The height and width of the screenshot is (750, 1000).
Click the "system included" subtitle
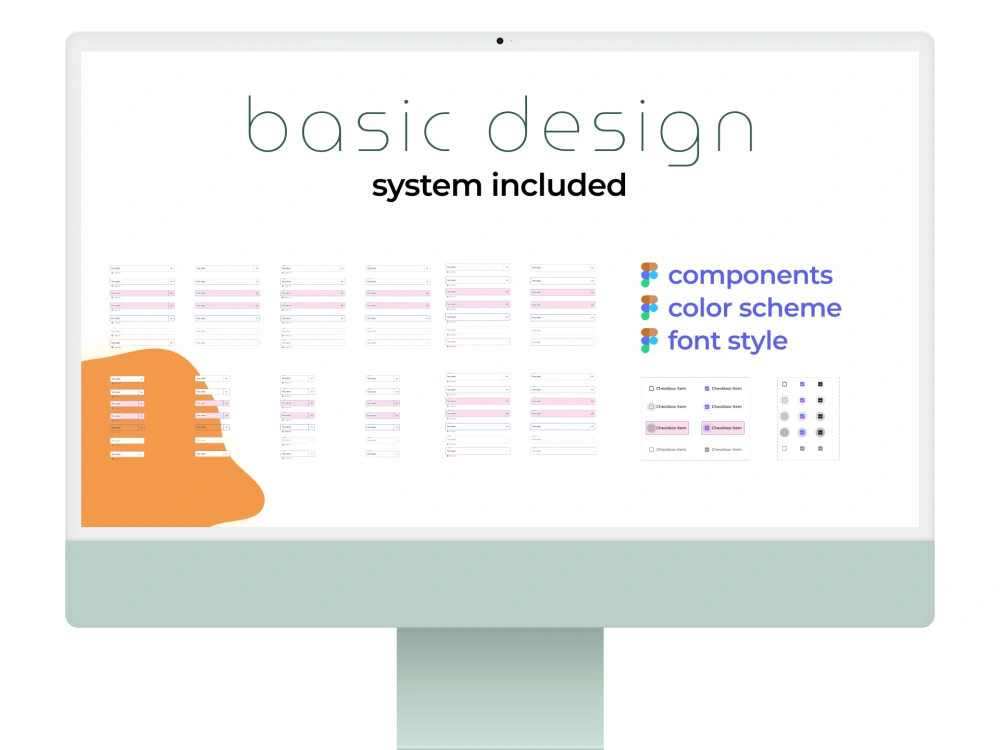coord(499,186)
